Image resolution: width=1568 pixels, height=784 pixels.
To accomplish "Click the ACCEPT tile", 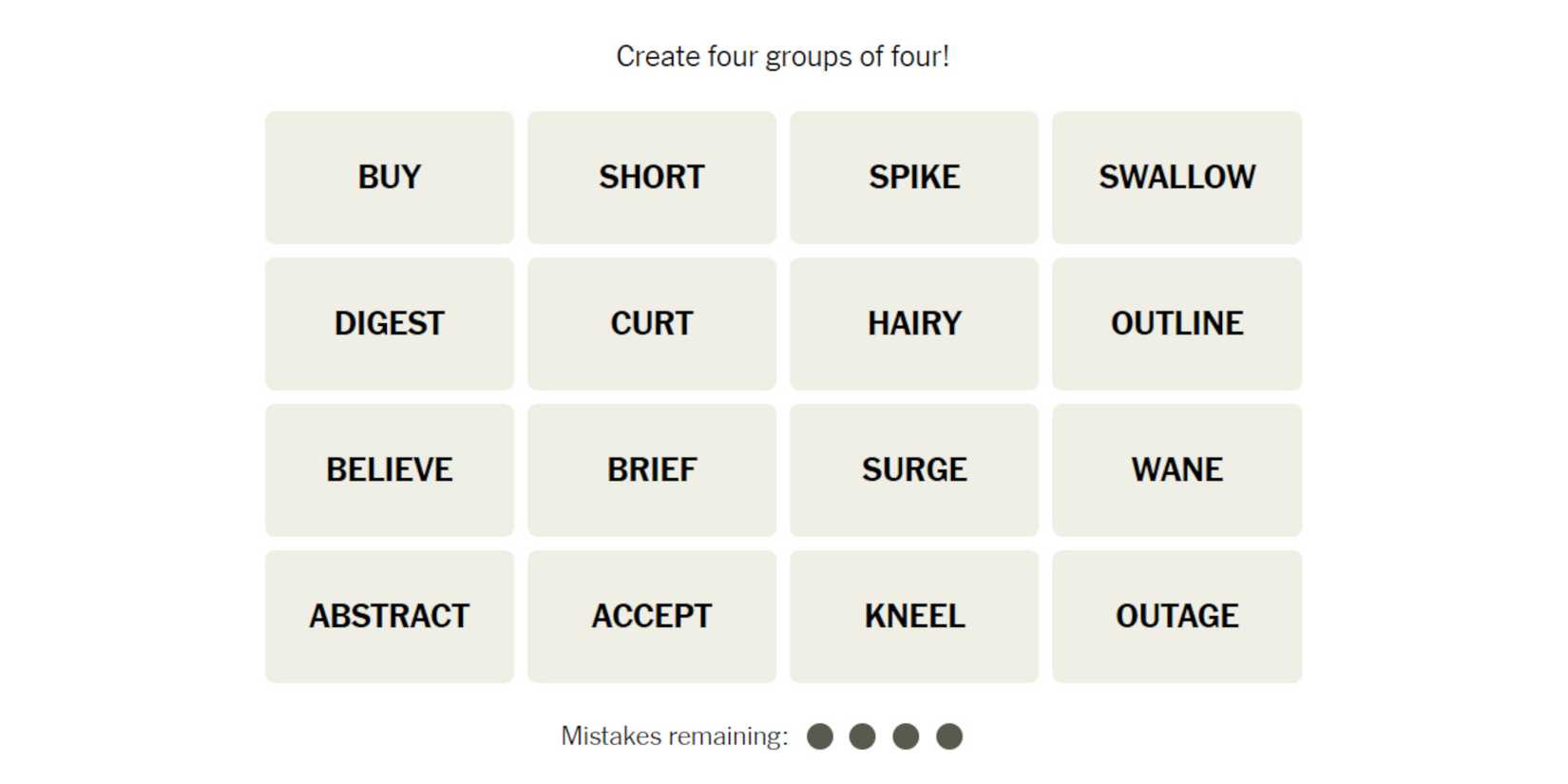I will tap(652, 617).
